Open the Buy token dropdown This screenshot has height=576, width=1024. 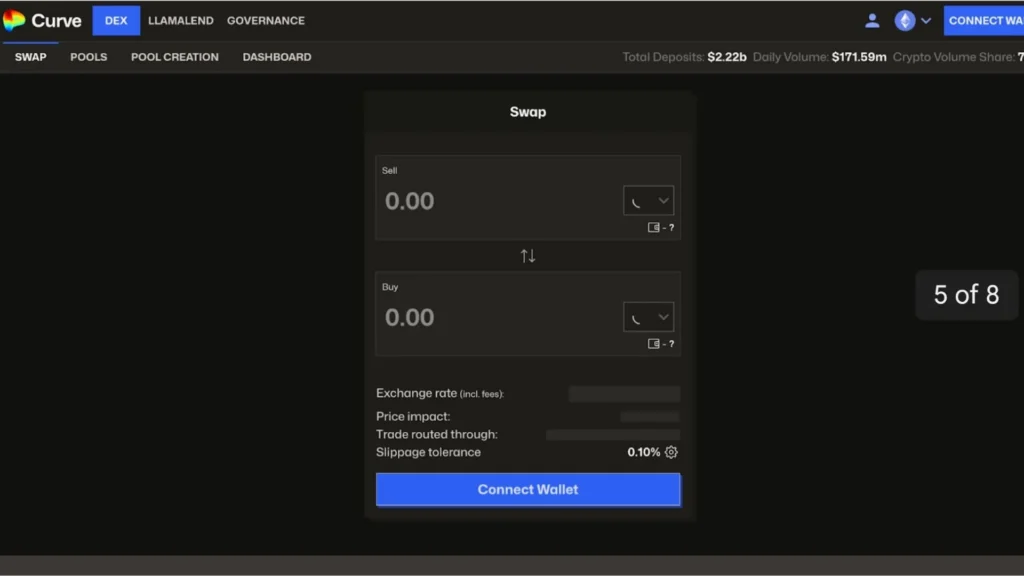648,318
